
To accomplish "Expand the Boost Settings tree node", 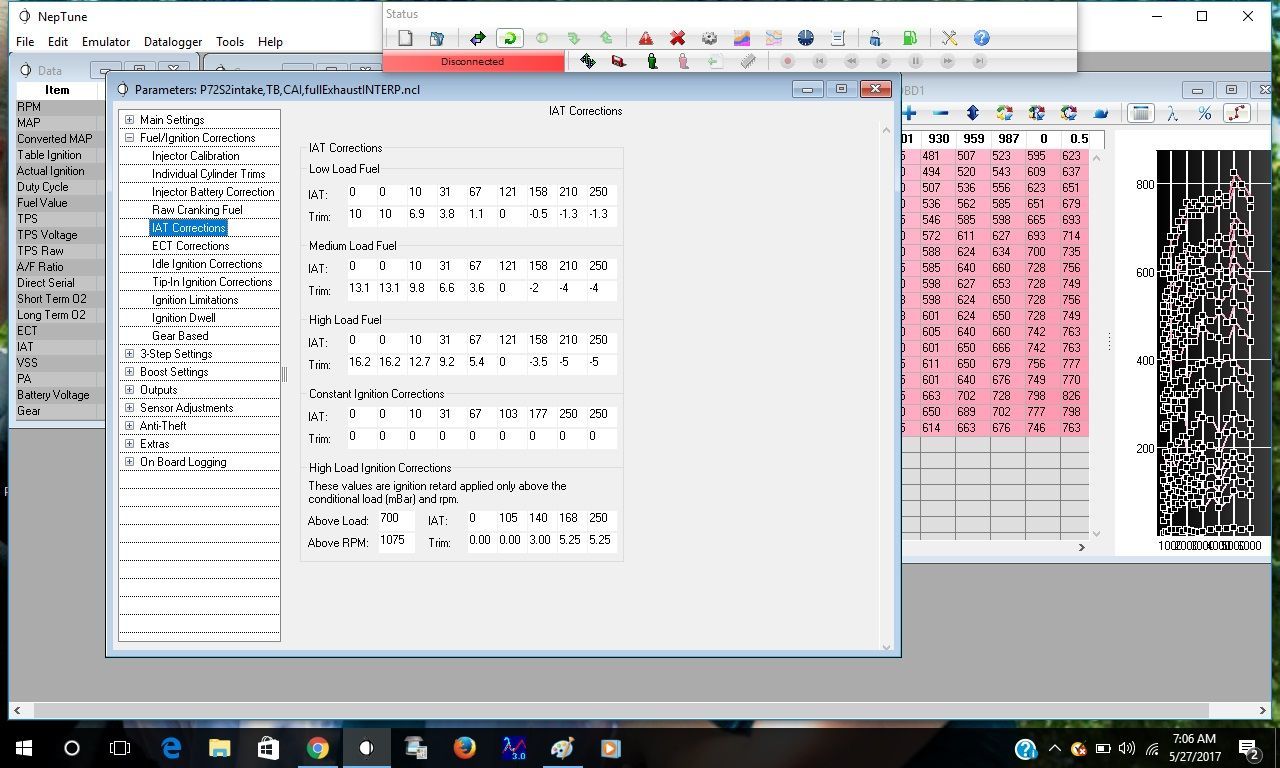I will tap(129, 372).
